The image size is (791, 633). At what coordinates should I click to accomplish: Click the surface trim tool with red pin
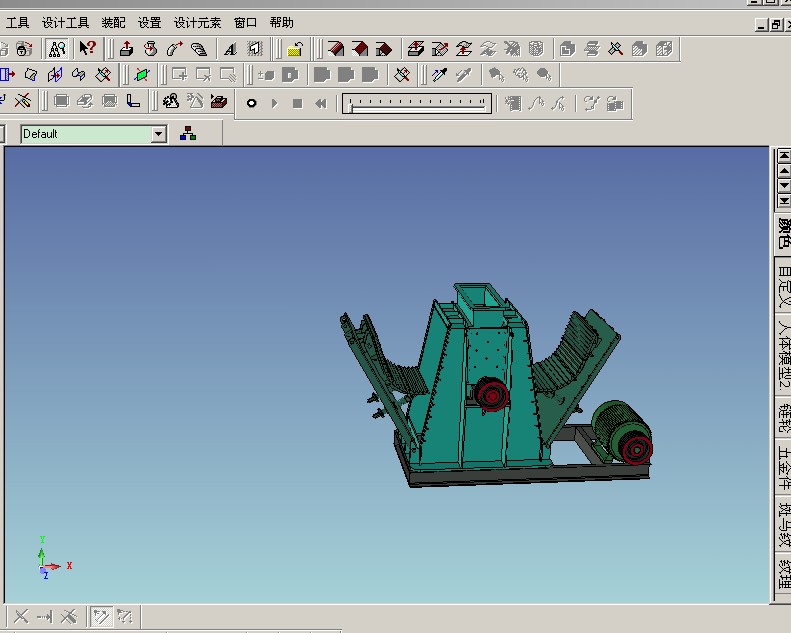click(x=615, y=49)
